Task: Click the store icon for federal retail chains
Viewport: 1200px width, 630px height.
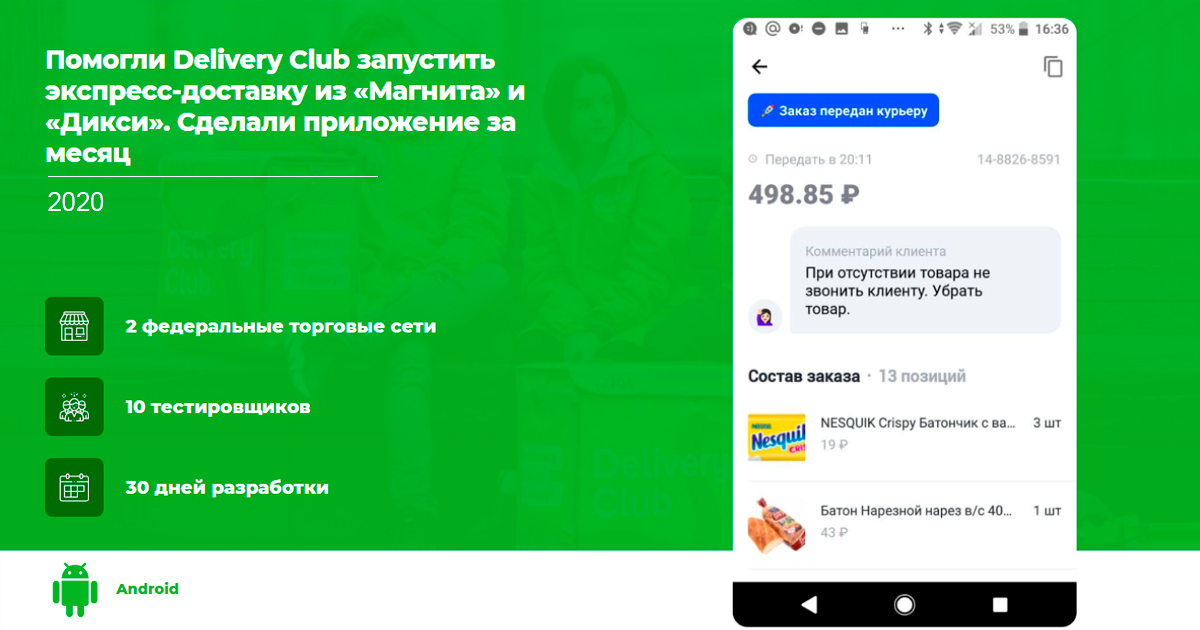Action: pyautogui.click(x=74, y=326)
